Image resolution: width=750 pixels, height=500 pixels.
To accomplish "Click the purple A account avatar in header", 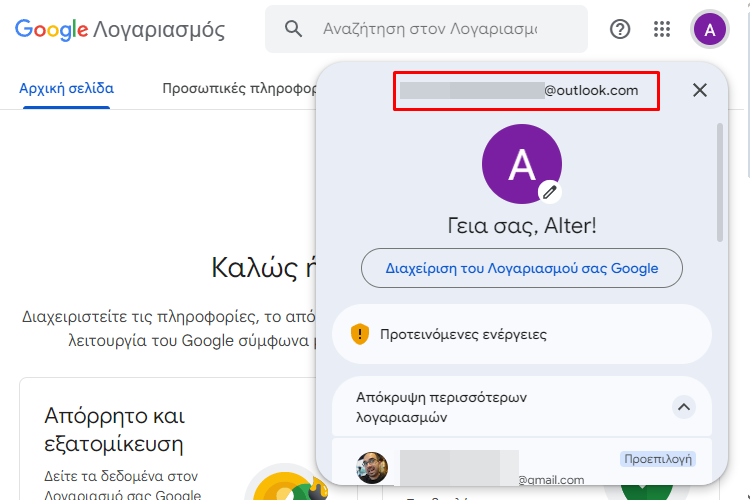I will coord(710,30).
